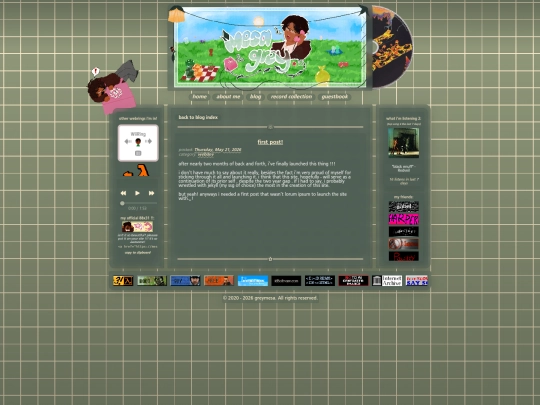Screen dimensions: 540x405
Task: Click the album cover under what I'm listening to
Action: click(x=404, y=143)
